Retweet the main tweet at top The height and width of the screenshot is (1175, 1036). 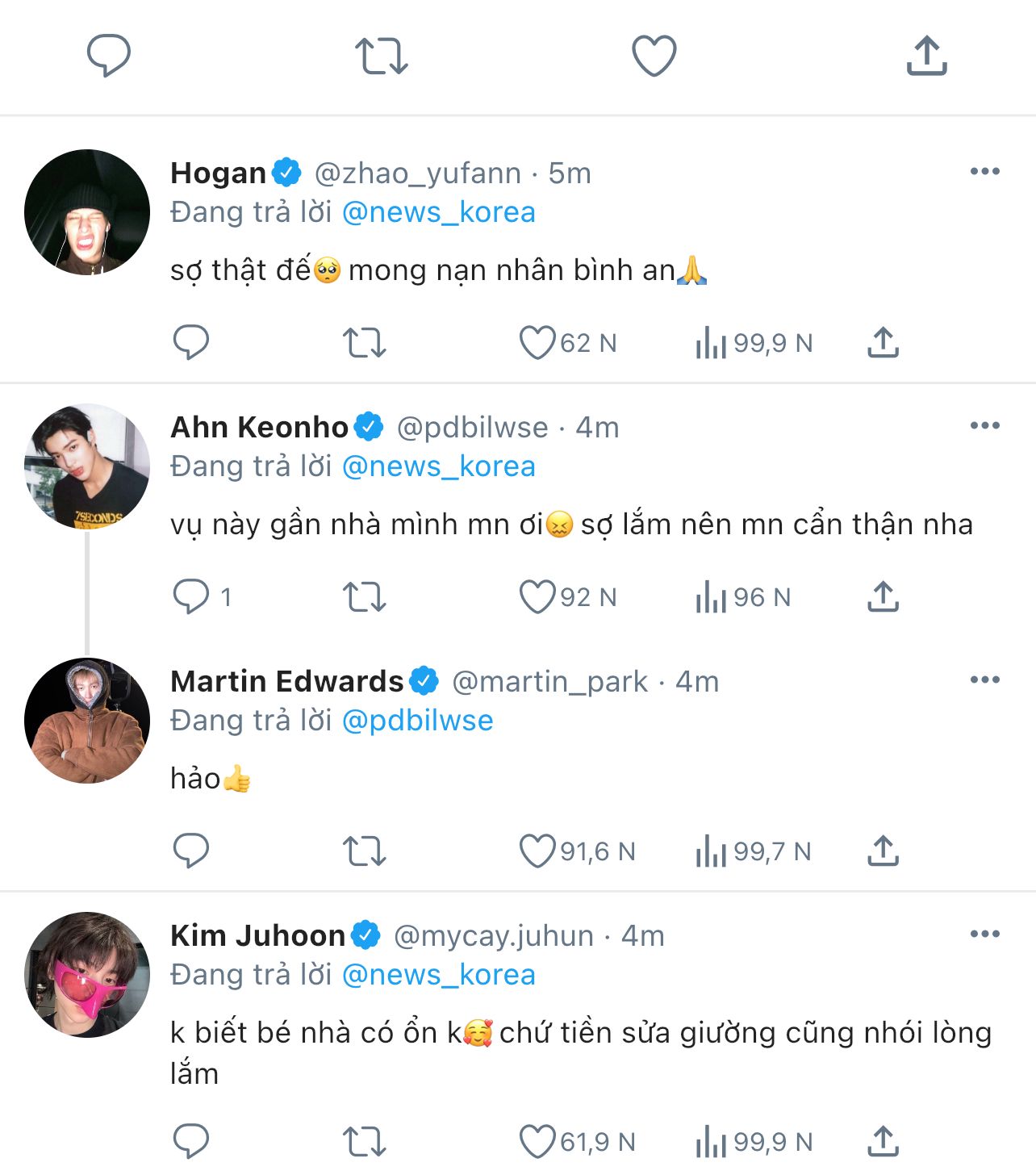(x=381, y=56)
